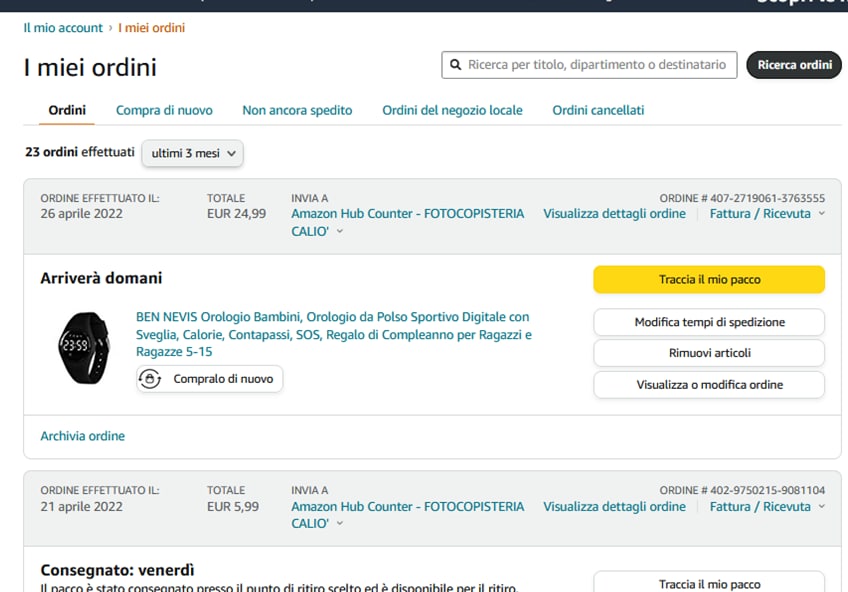Select the Ordini del negozio locale tab
Viewport: 848px width, 592px height.
point(452,110)
